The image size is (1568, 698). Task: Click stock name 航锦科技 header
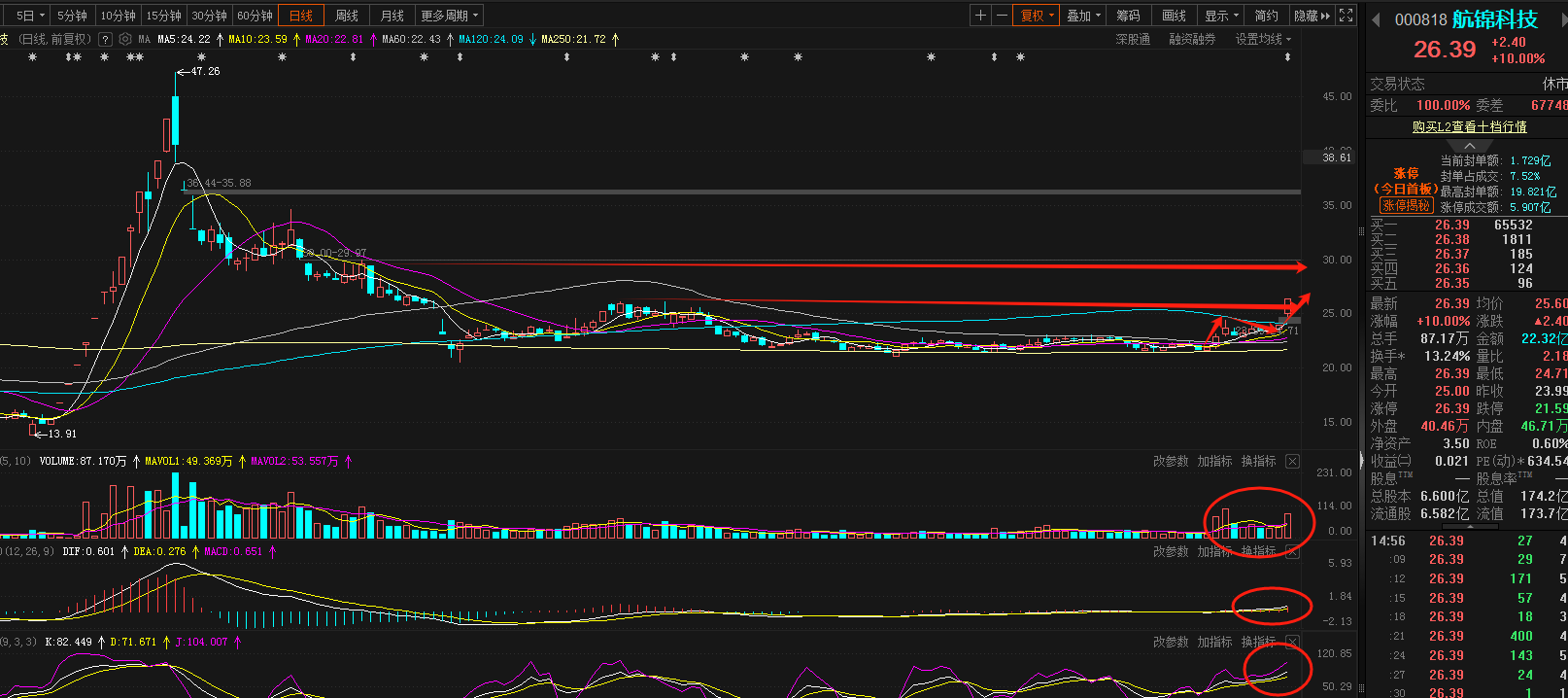[x=1494, y=19]
